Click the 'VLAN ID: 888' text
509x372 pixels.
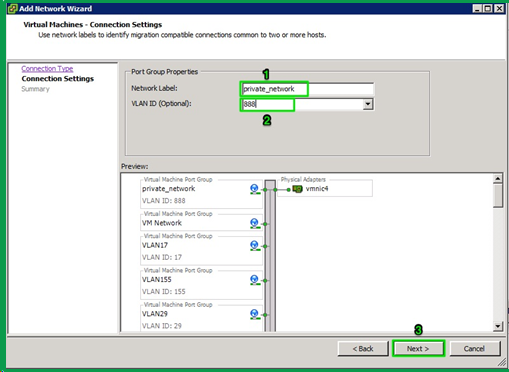[x=164, y=201]
